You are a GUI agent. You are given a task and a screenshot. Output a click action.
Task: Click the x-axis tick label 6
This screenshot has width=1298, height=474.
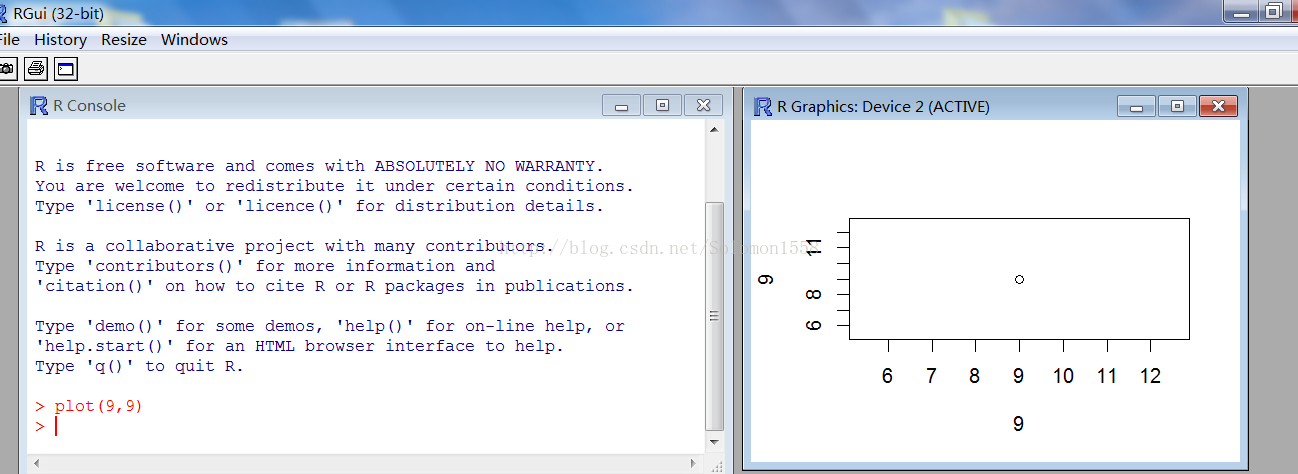coord(887,376)
